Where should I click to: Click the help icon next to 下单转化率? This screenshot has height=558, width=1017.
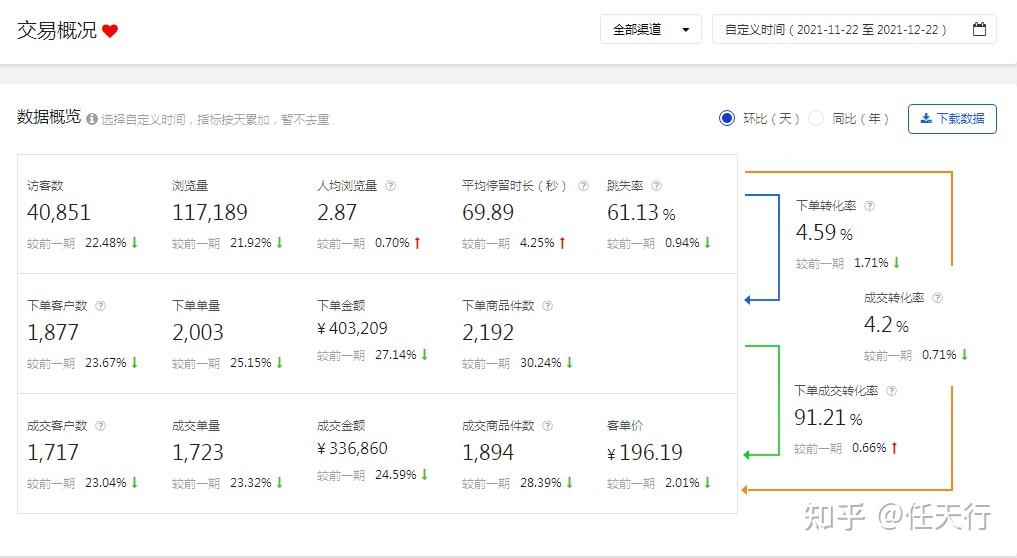869,206
